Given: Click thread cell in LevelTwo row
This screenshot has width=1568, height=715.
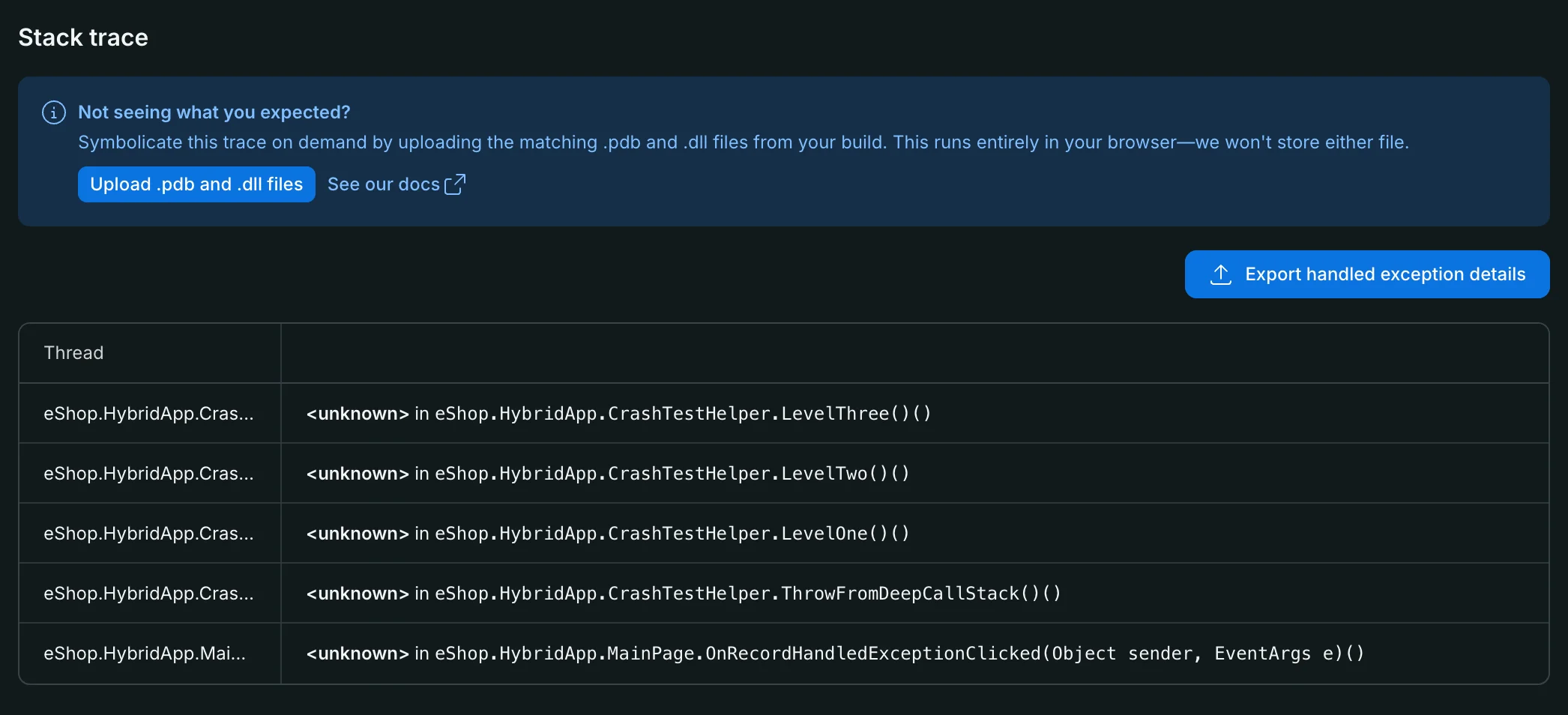Looking at the screenshot, I should [x=148, y=474].
